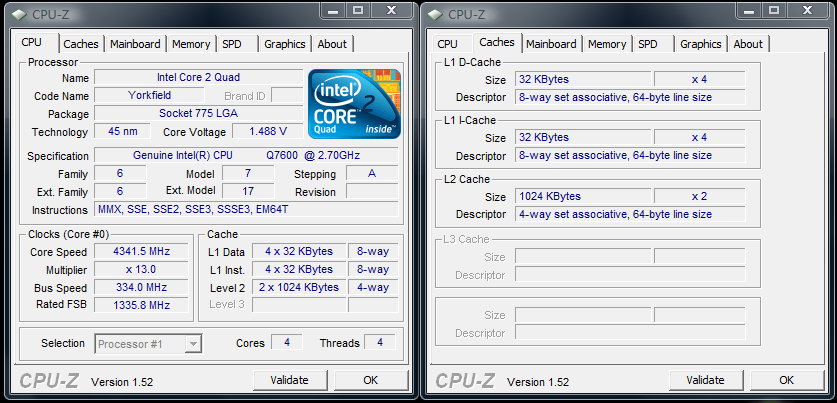The image size is (837, 403).
Task: Click OK button in left CPU-Z window
Action: pos(370,380)
